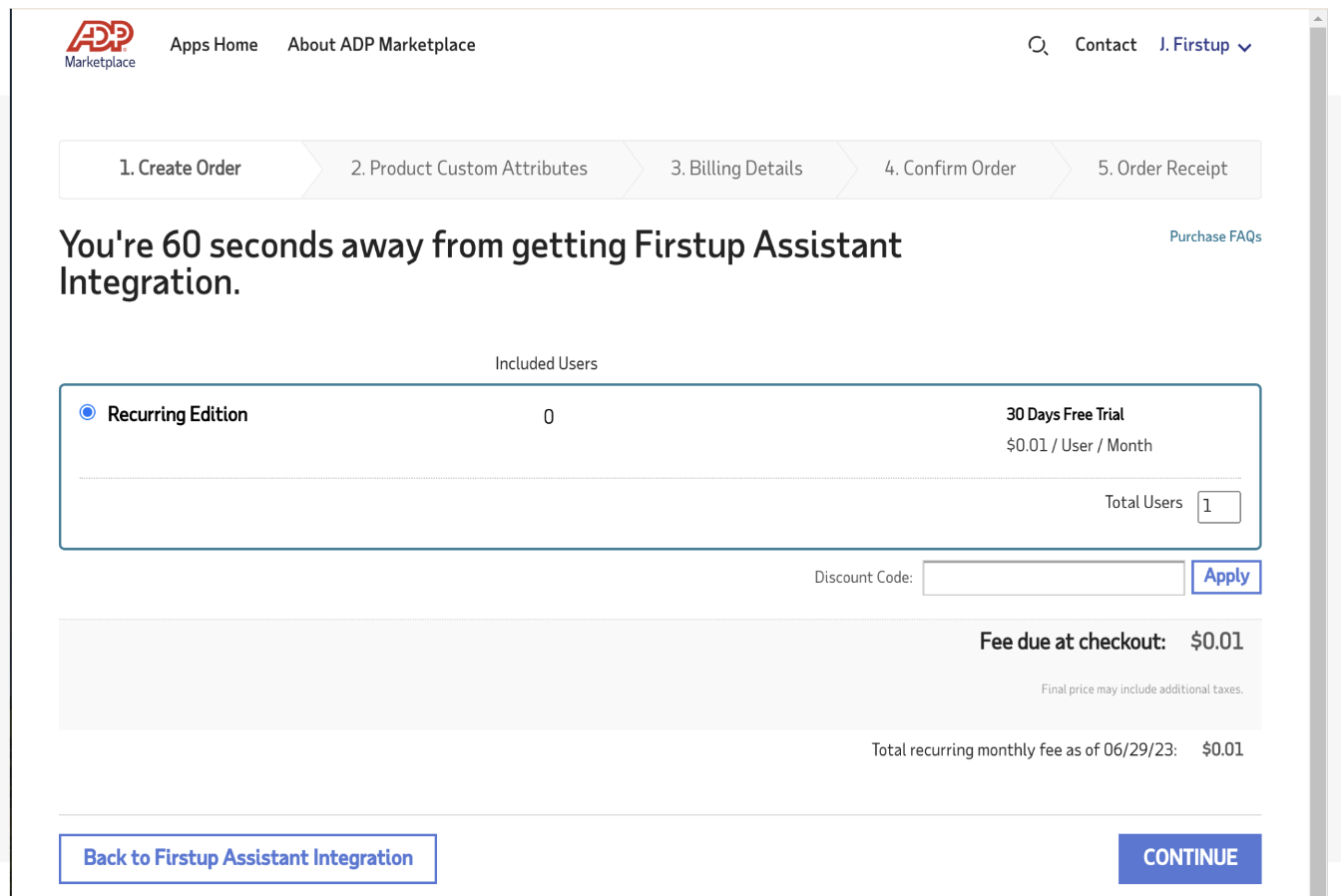
Task: Go to About ADP Marketplace
Action: point(381,45)
